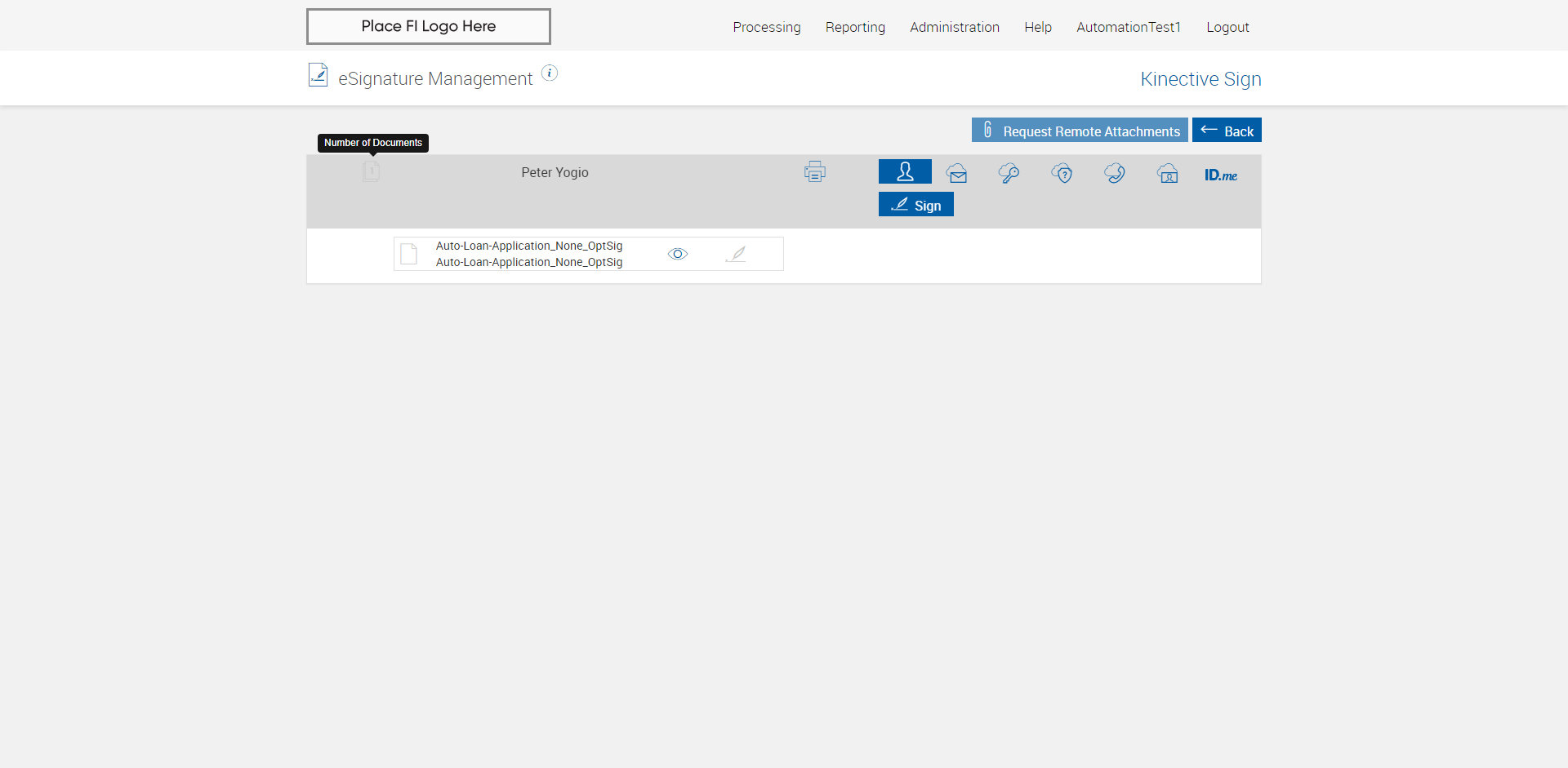Click the Logout link

(1227, 27)
